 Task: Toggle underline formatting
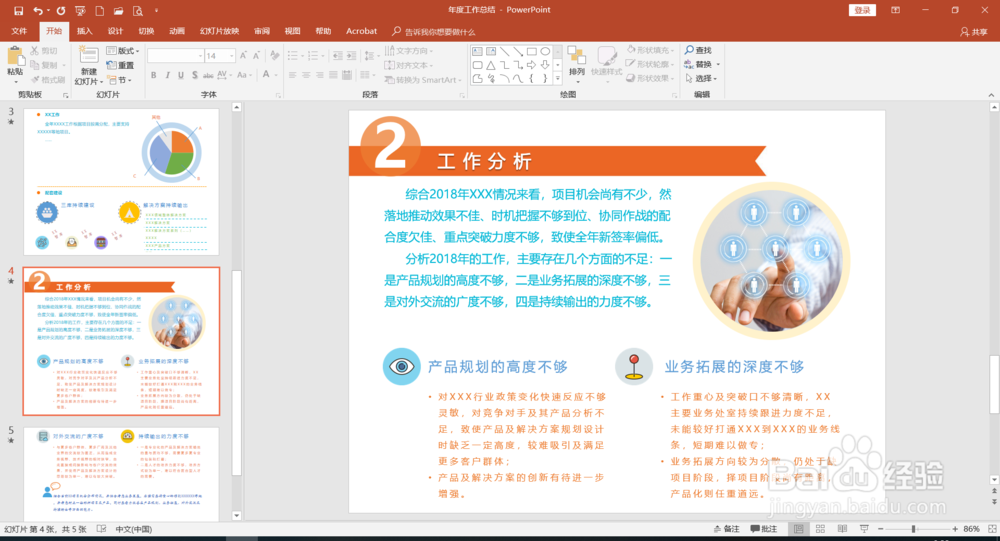pos(181,75)
